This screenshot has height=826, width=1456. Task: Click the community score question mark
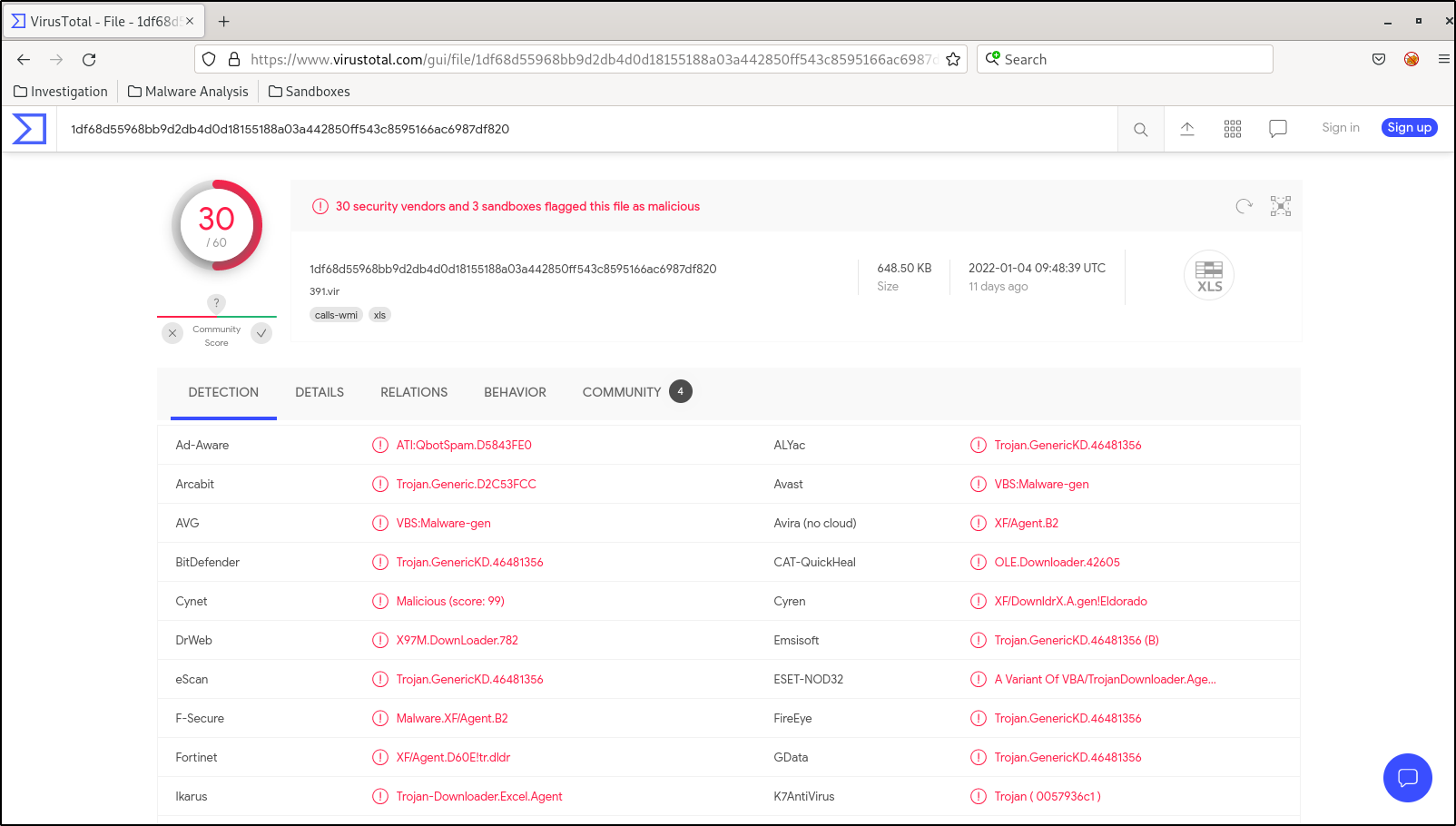pyautogui.click(x=216, y=303)
